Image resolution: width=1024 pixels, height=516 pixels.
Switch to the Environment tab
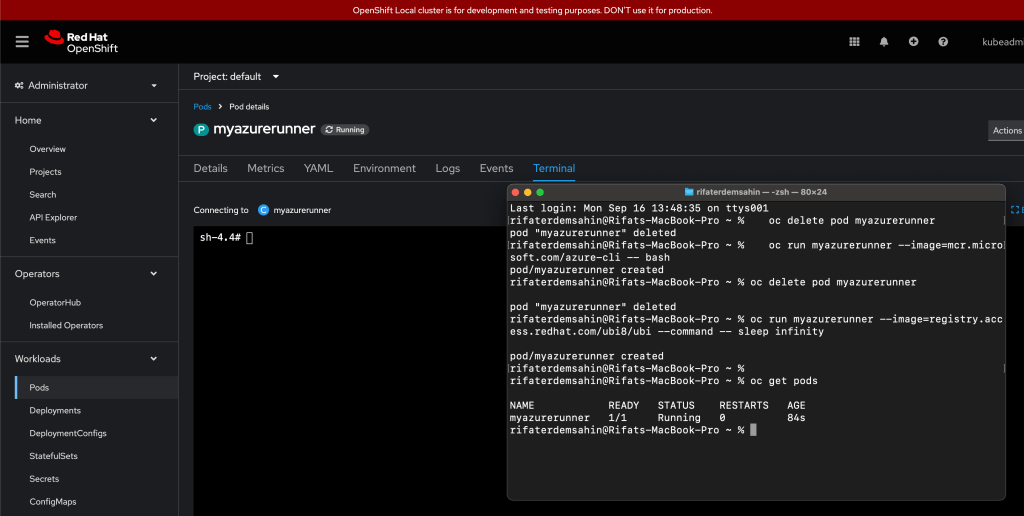tap(384, 169)
